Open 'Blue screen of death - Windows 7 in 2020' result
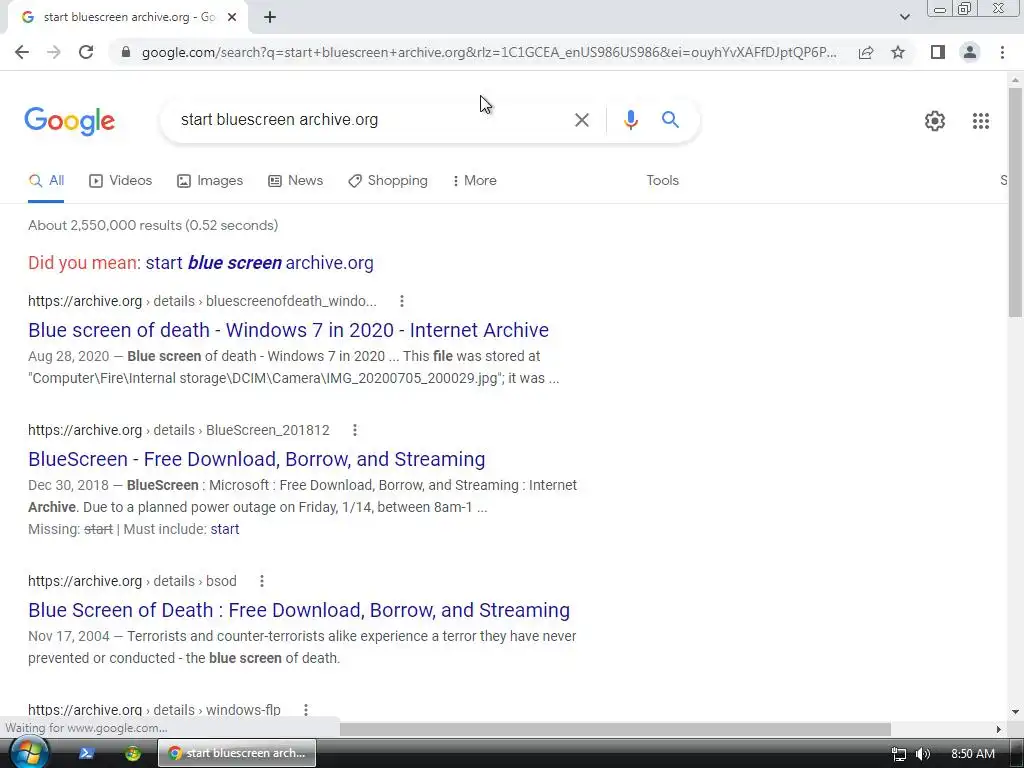Screen dimensions: 1024x768 pyautogui.click(x=288, y=330)
